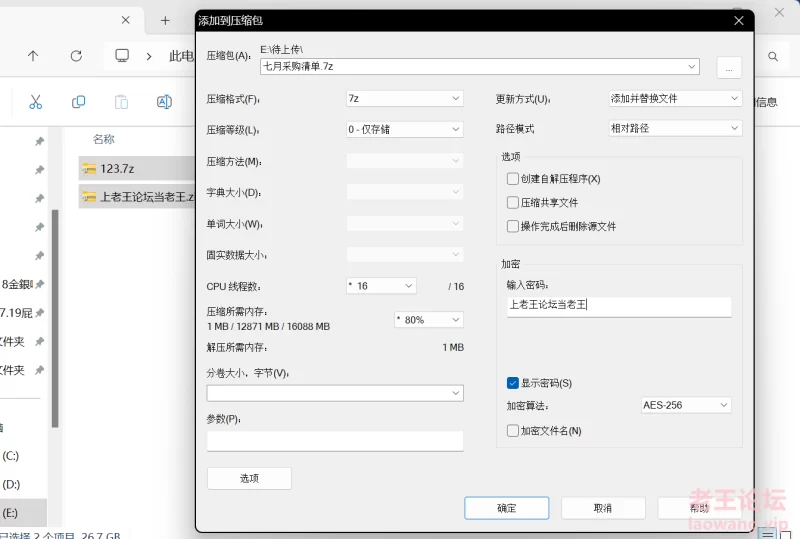The height and width of the screenshot is (539, 800).
Task: Expand the archive name history dropdown
Action: pos(691,66)
